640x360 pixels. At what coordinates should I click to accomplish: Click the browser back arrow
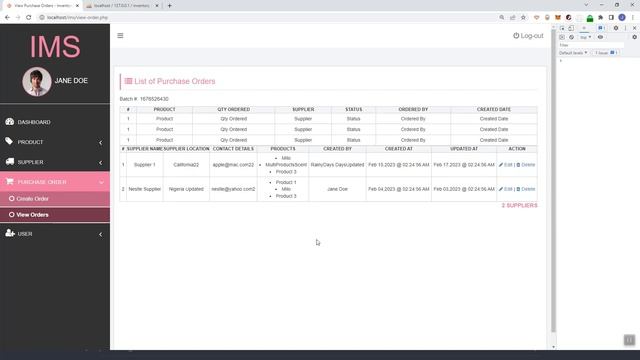(7, 18)
